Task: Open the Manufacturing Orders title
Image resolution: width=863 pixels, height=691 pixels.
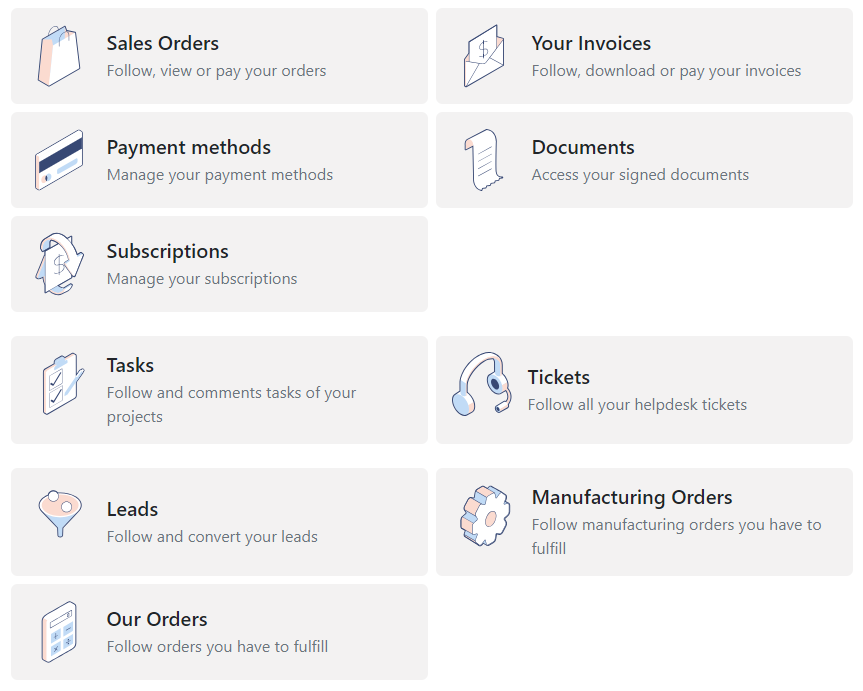Action: [632, 497]
